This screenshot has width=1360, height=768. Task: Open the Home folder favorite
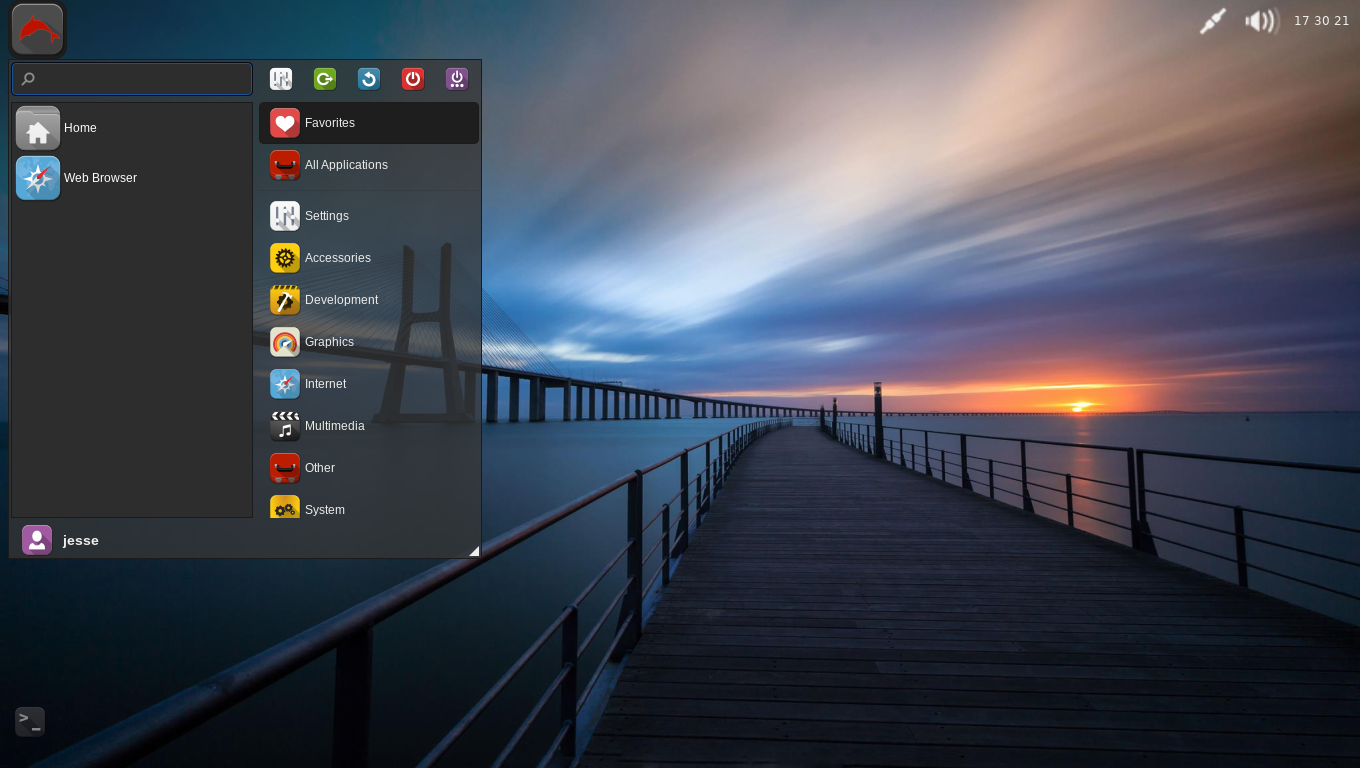coord(132,128)
